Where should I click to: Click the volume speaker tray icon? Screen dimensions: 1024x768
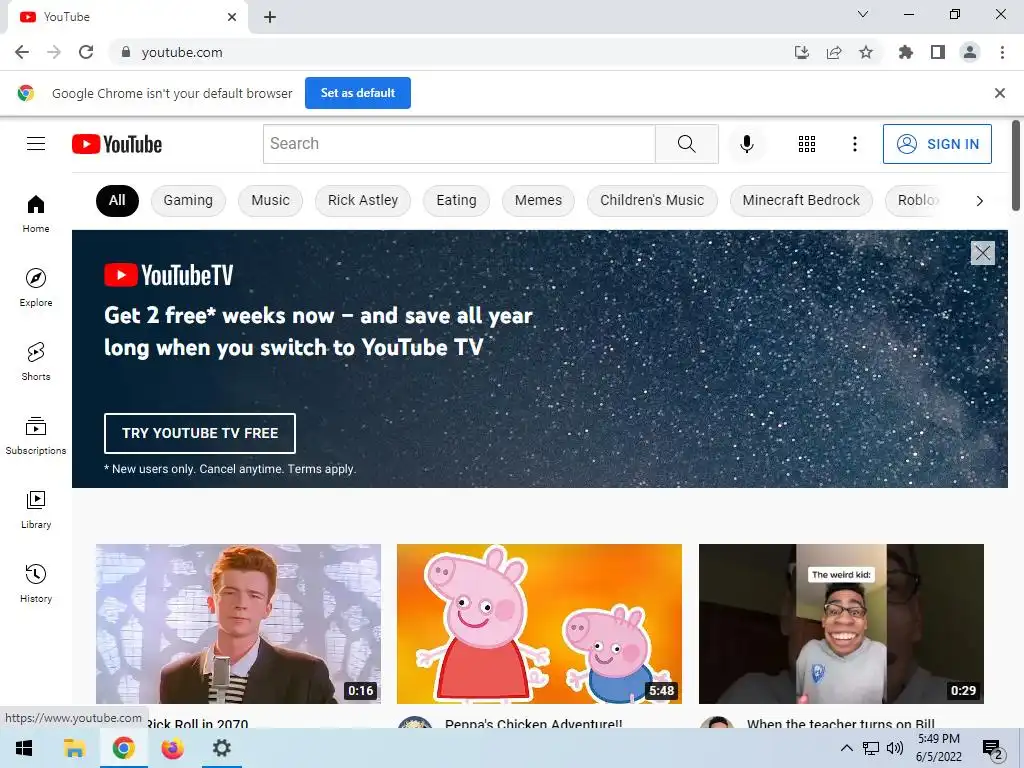point(895,748)
